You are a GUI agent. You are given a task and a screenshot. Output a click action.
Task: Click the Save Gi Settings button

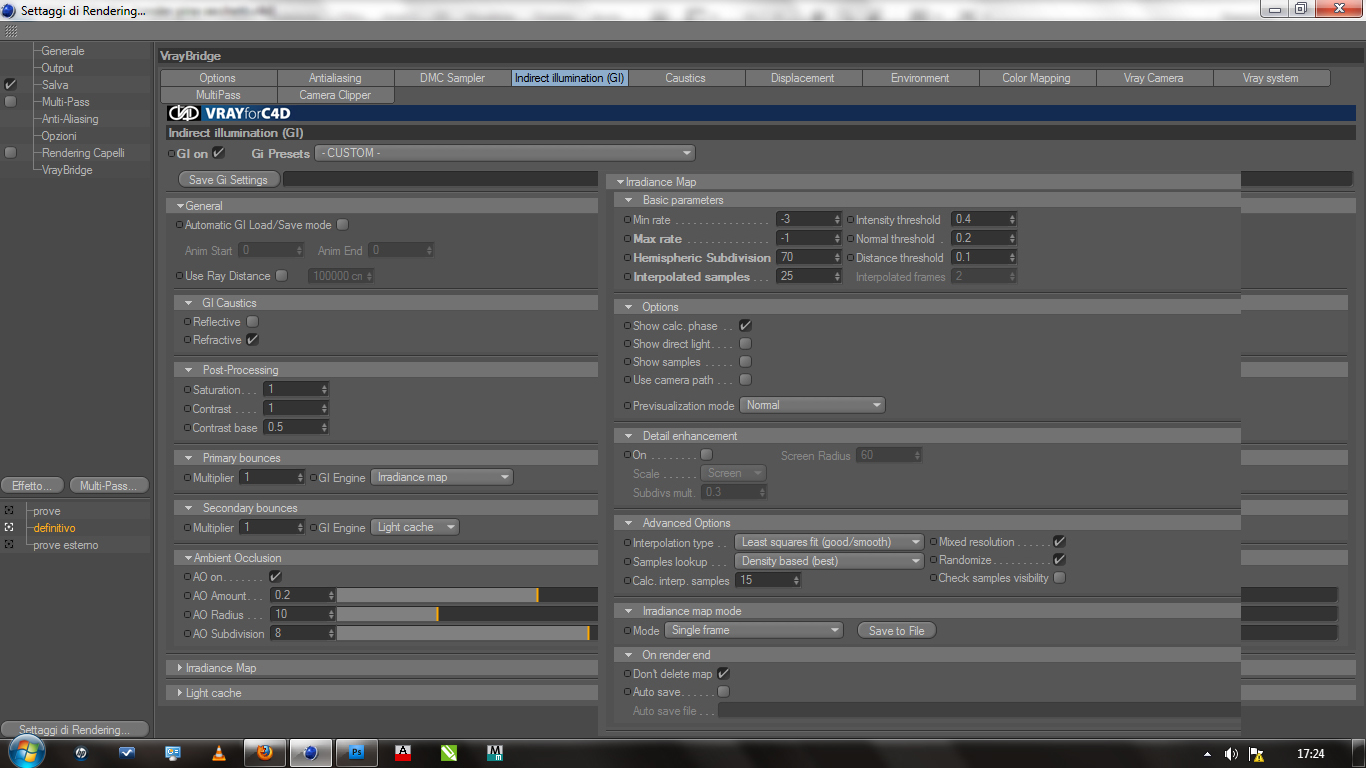(x=228, y=180)
